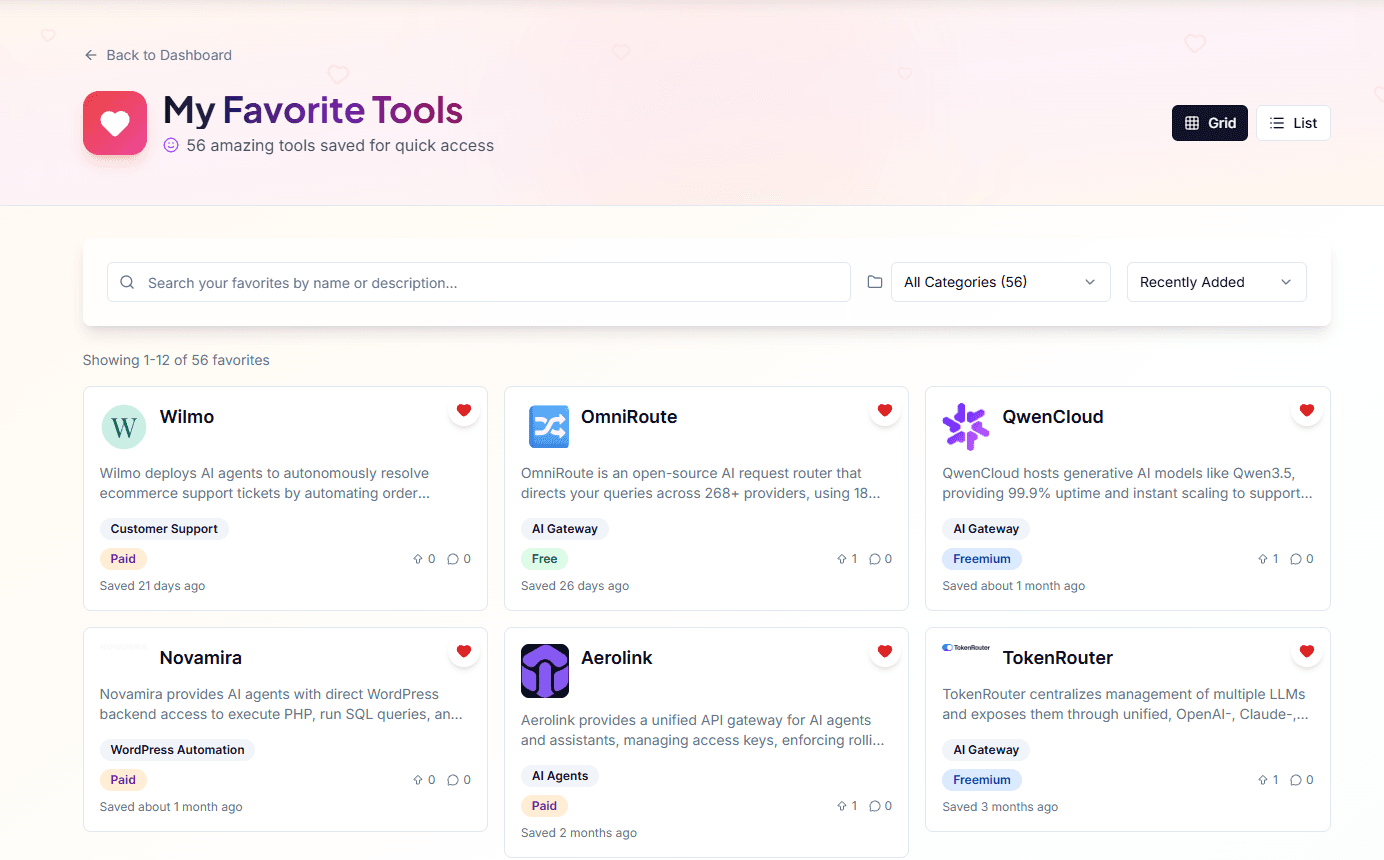Go Back to Dashboard
This screenshot has width=1384, height=860.
point(158,55)
